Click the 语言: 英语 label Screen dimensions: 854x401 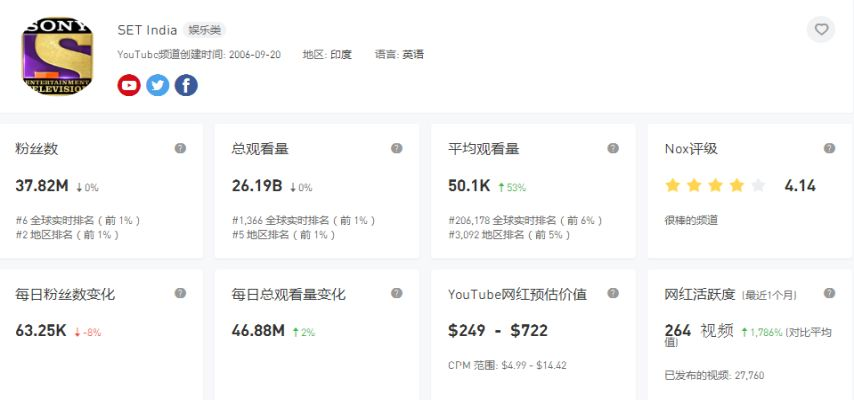point(399,54)
